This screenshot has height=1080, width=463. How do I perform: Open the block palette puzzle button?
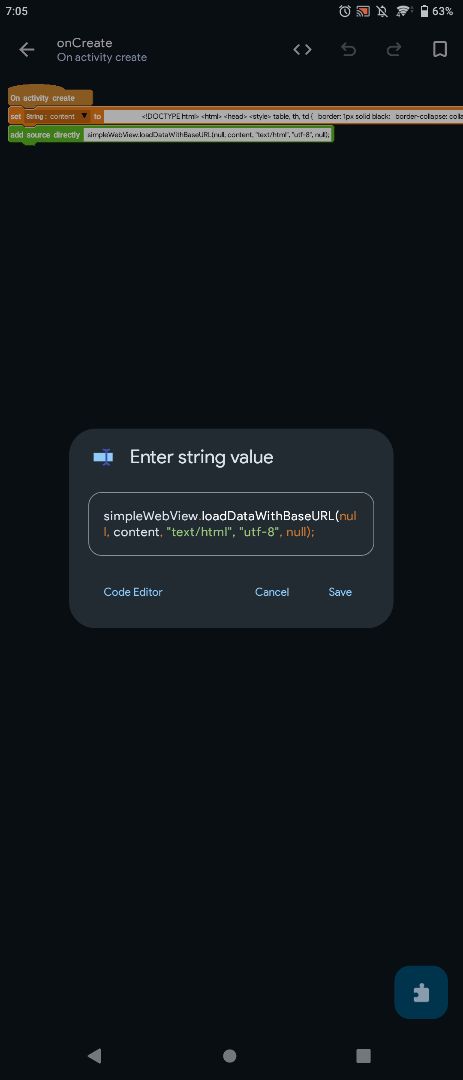tap(421, 993)
